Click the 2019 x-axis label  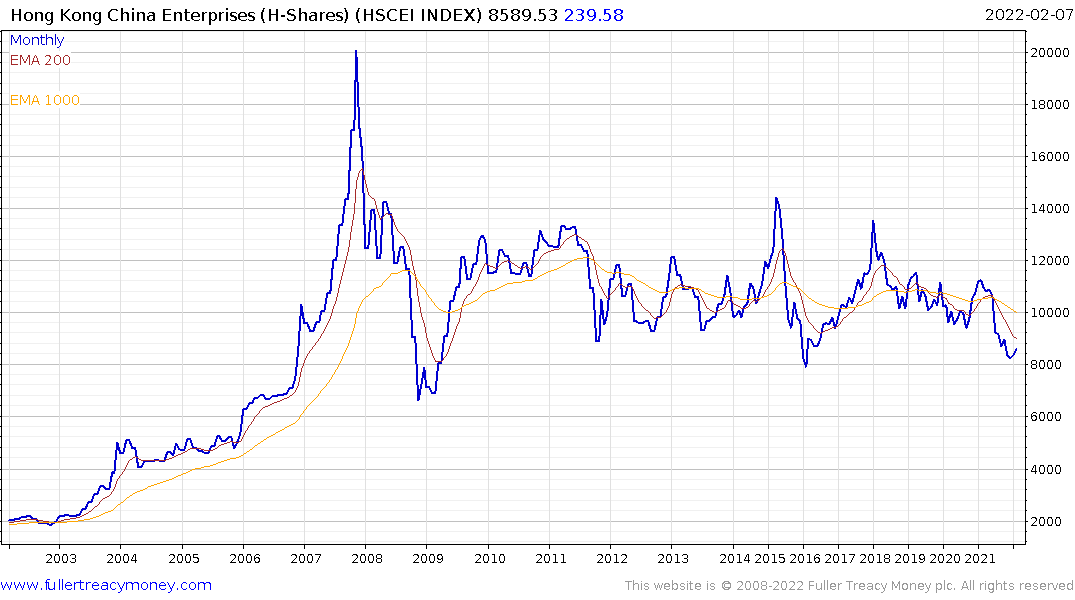click(x=910, y=559)
